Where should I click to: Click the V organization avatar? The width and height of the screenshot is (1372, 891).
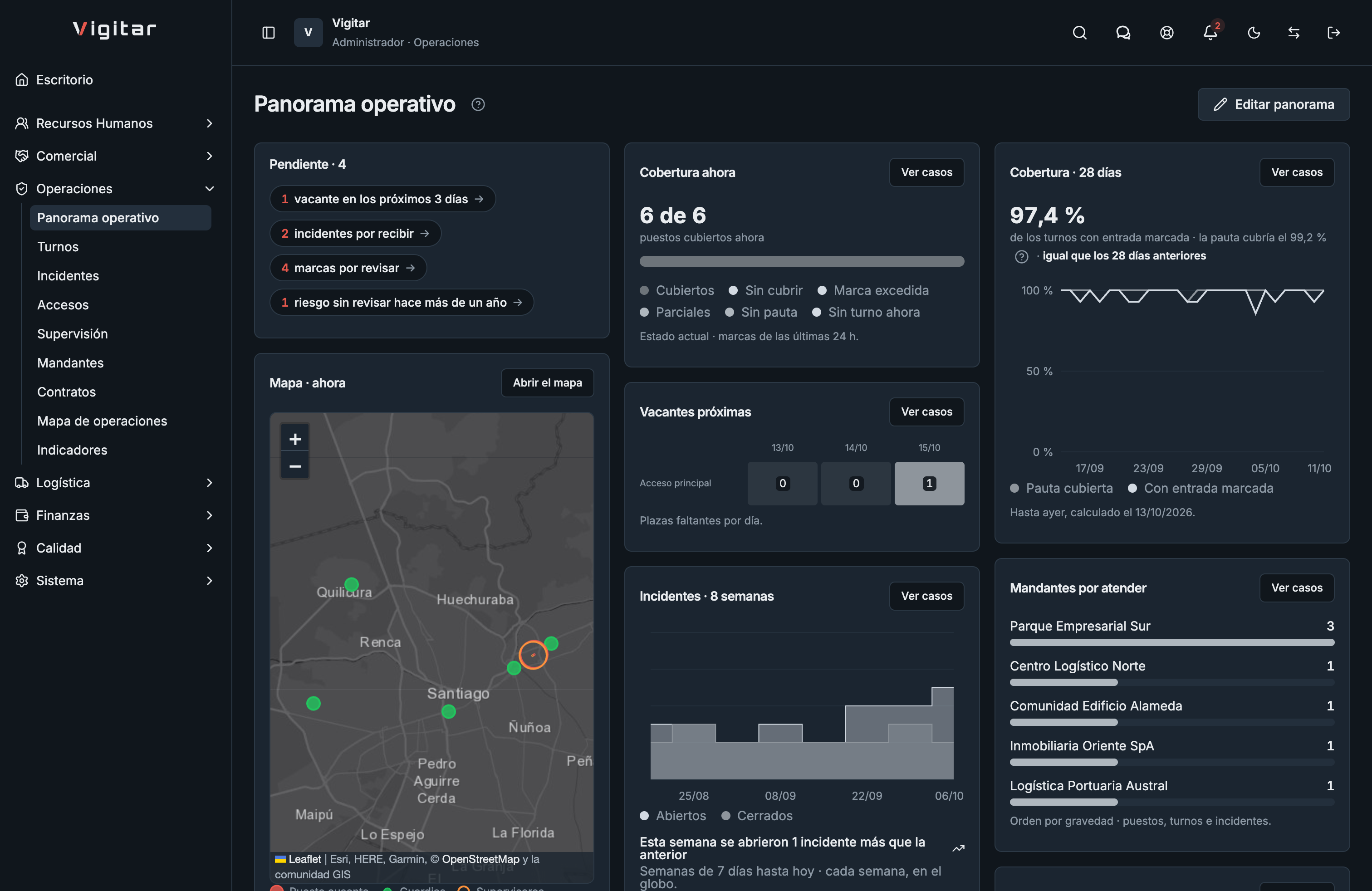(309, 32)
